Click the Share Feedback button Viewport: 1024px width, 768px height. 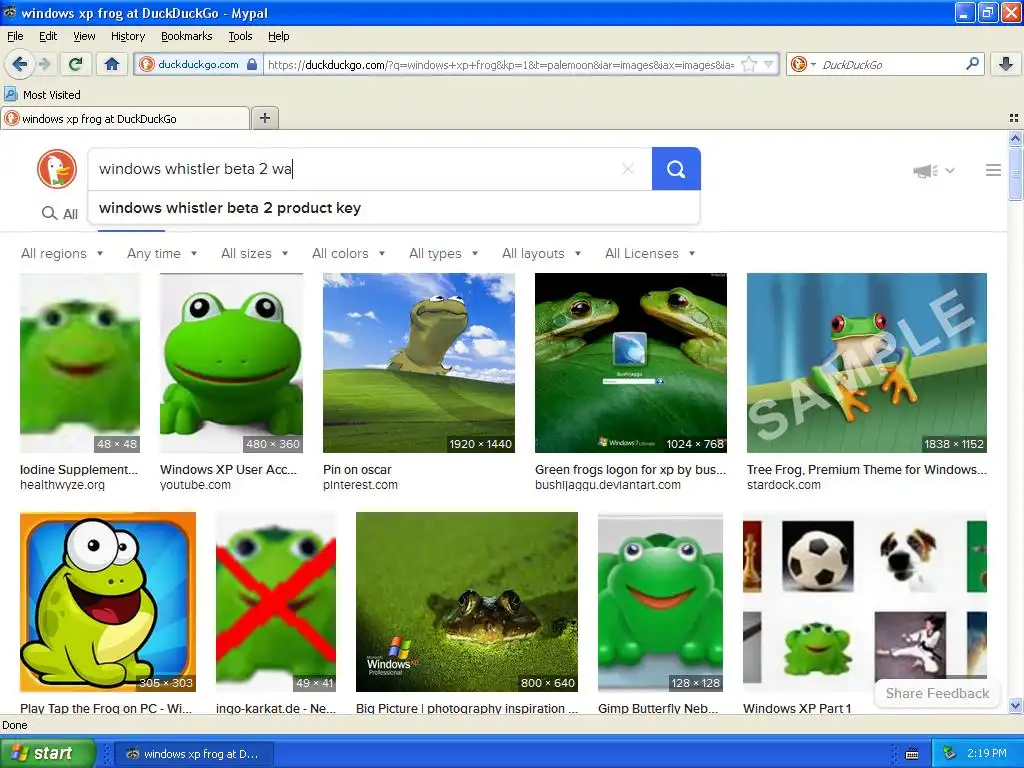937,693
